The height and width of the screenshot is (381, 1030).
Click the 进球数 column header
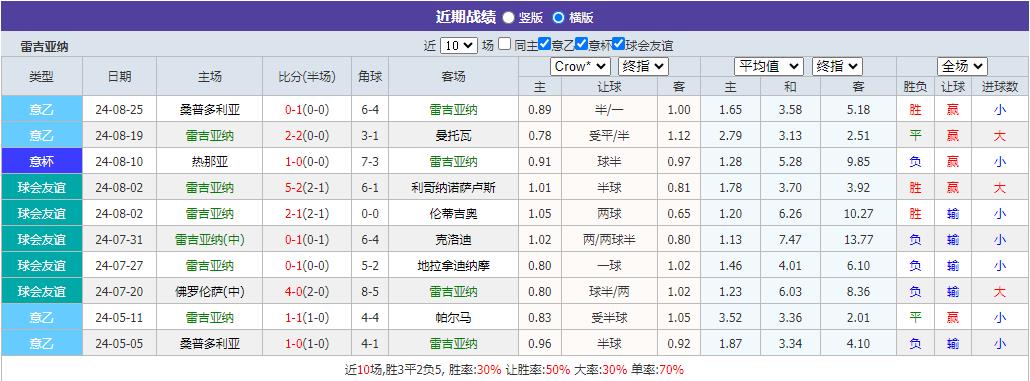[1000, 87]
